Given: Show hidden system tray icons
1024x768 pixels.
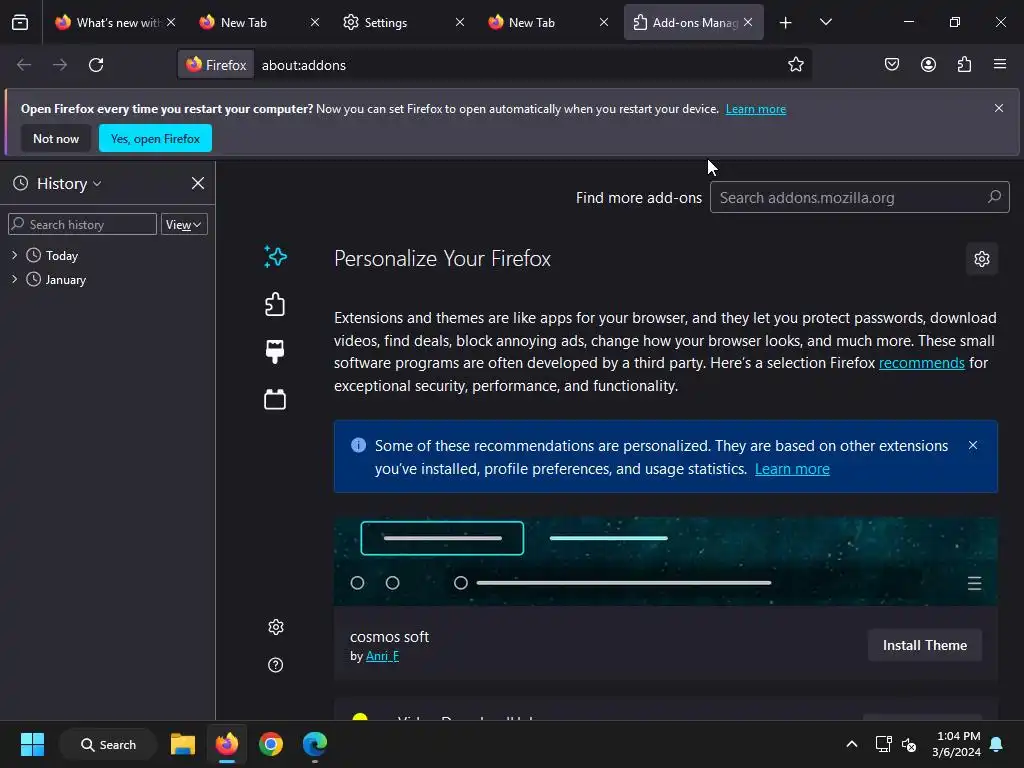Looking at the screenshot, I should pyautogui.click(x=852, y=744).
